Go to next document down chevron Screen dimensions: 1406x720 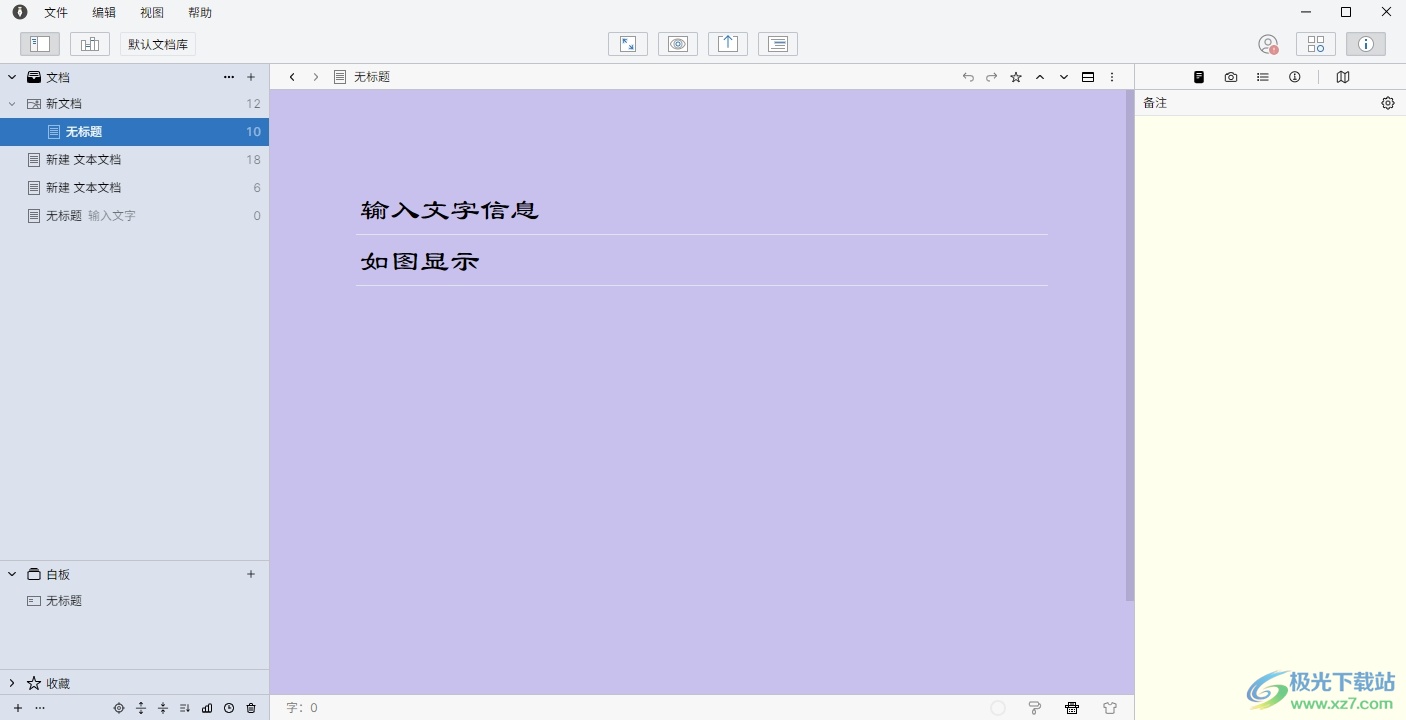pyautogui.click(x=1064, y=77)
